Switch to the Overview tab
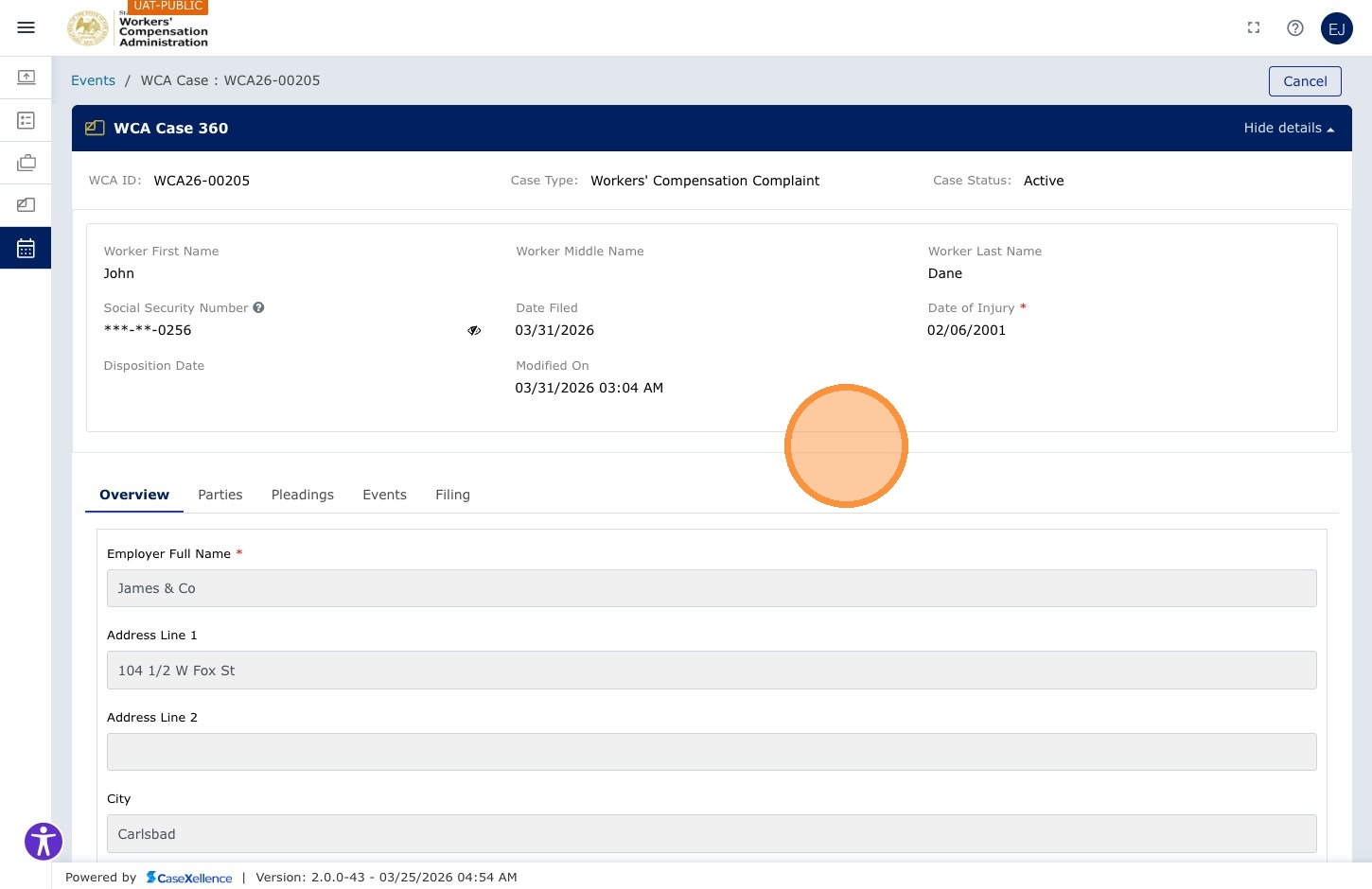This screenshot has height=889, width=1372. [x=134, y=495]
